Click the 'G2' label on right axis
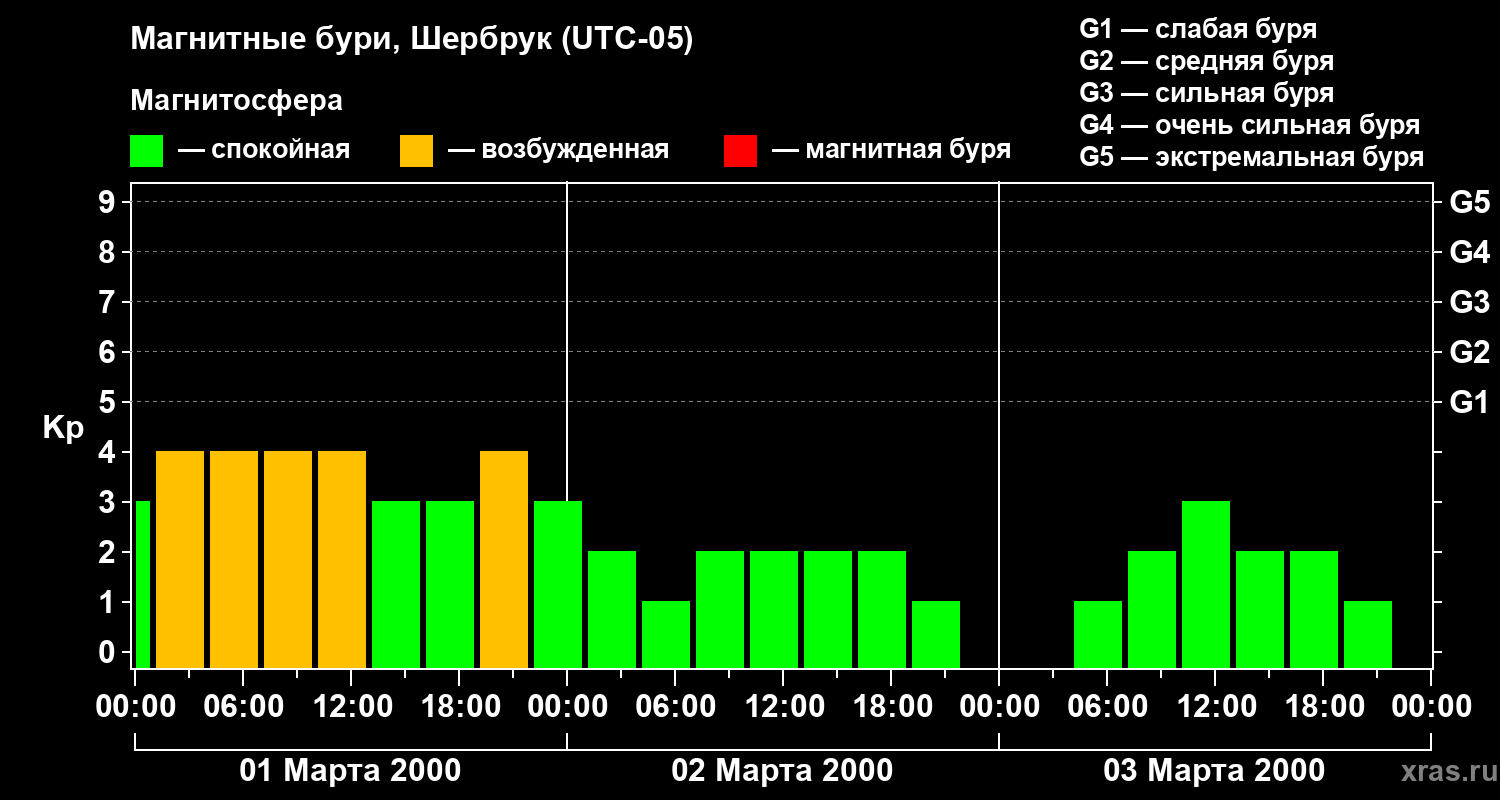This screenshot has width=1500, height=800. coord(1469,352)
